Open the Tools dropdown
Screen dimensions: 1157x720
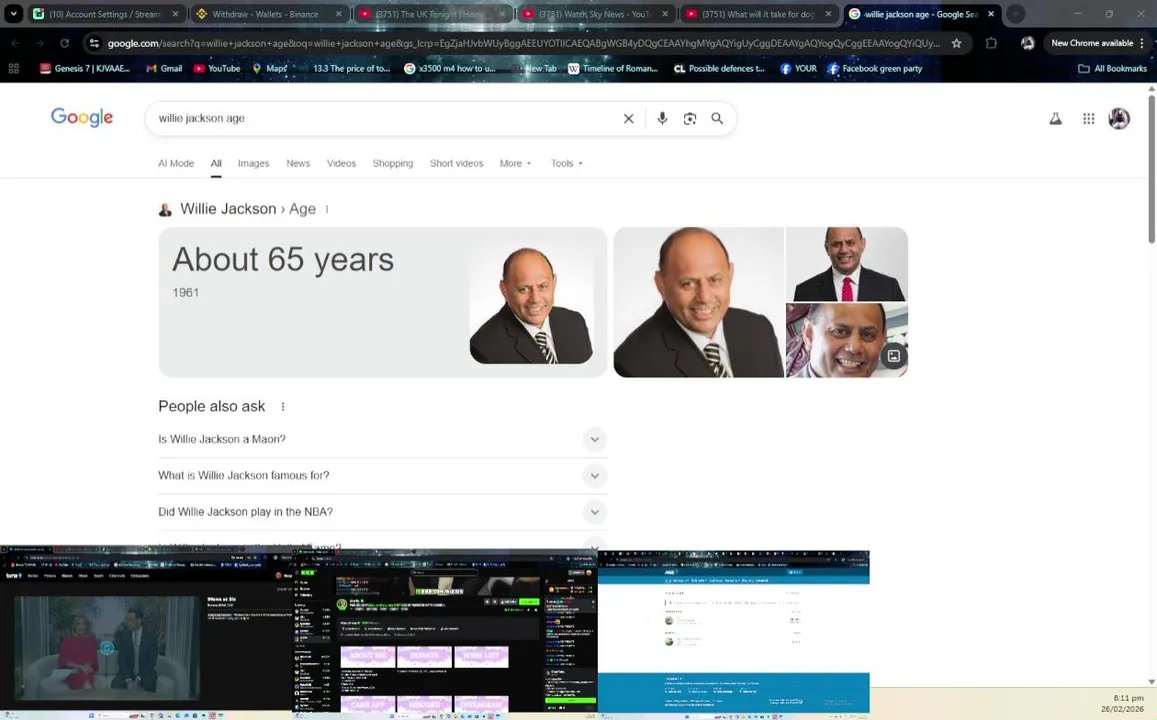tap(567, 163)
